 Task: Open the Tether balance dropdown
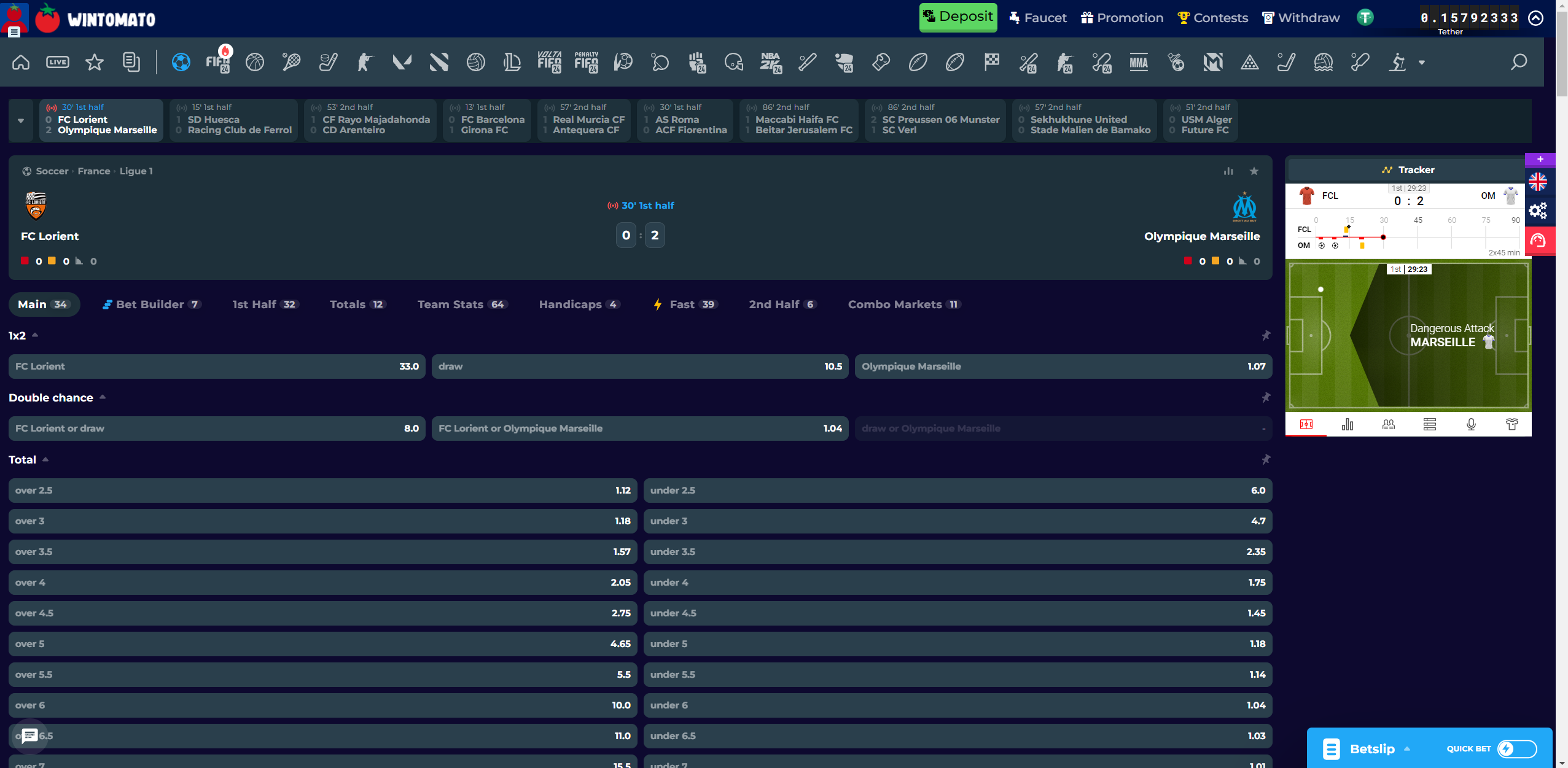click(x=1536, y=18)
